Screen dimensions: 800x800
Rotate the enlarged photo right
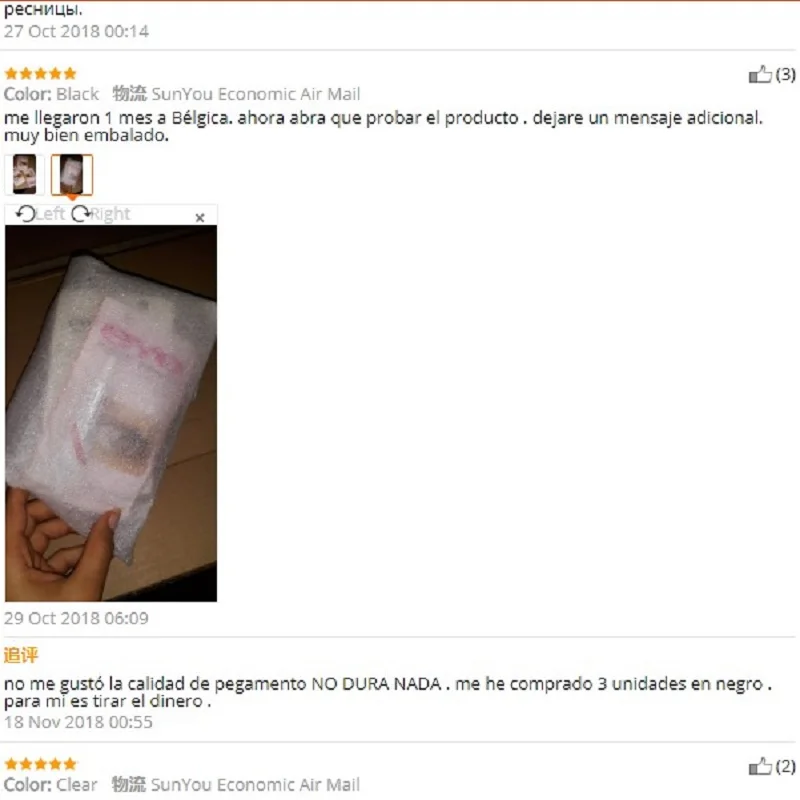click(81, 214)
